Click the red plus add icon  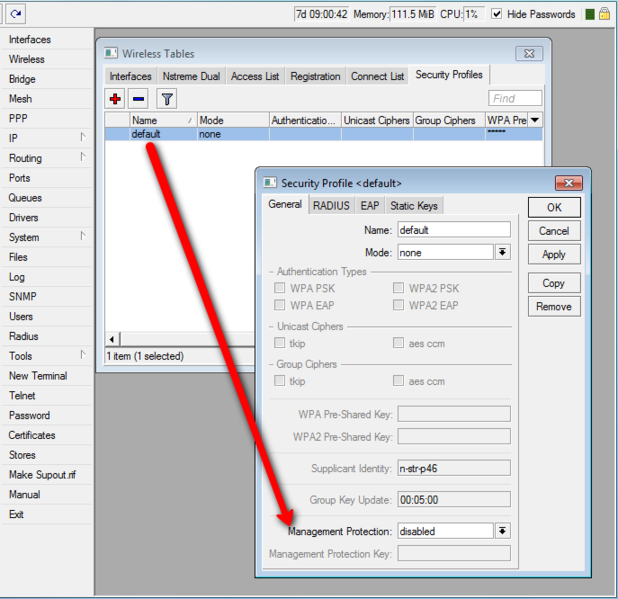point(116,98)
